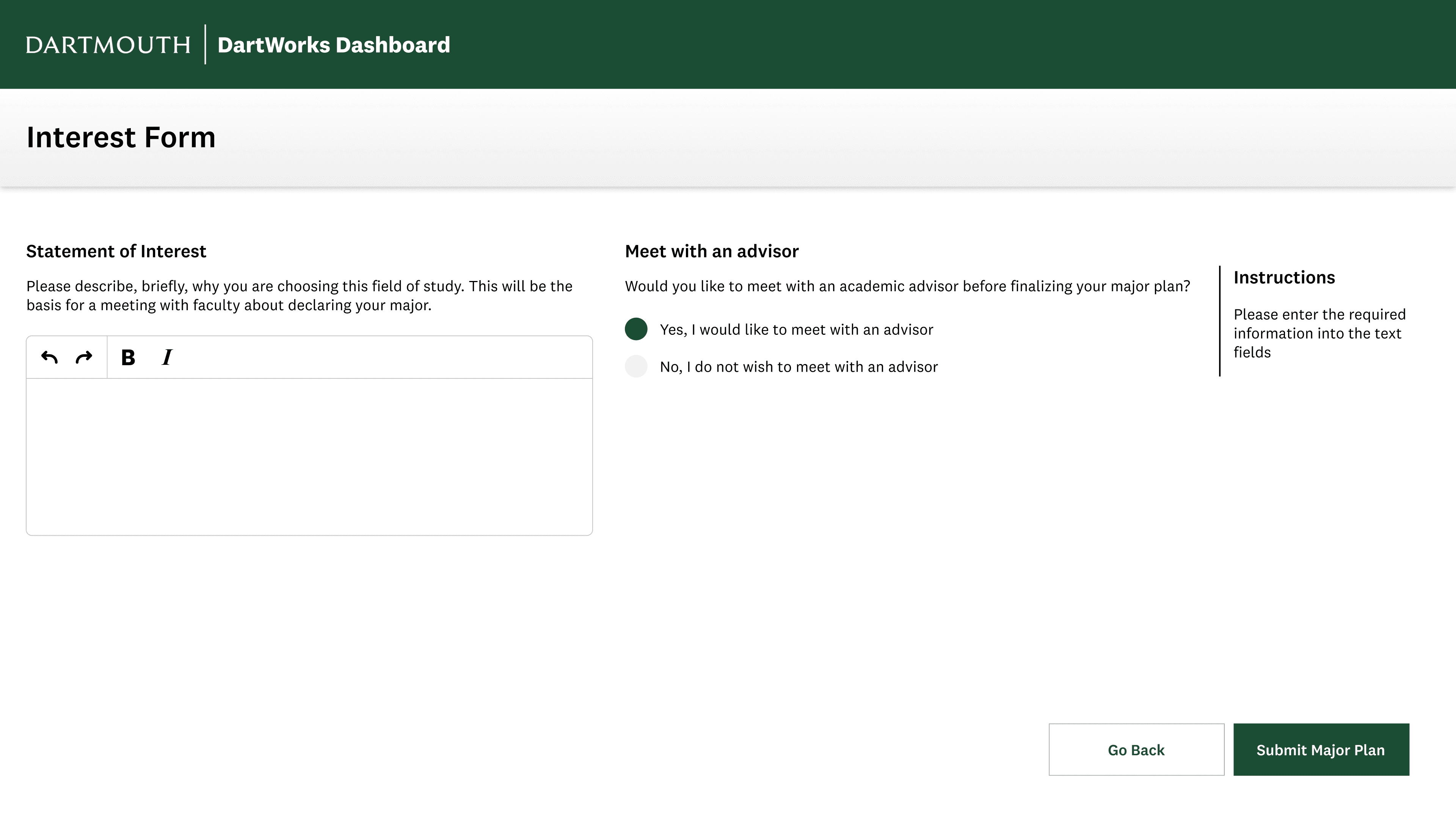Click the Meet with an advisor heading

pos(711,251)
